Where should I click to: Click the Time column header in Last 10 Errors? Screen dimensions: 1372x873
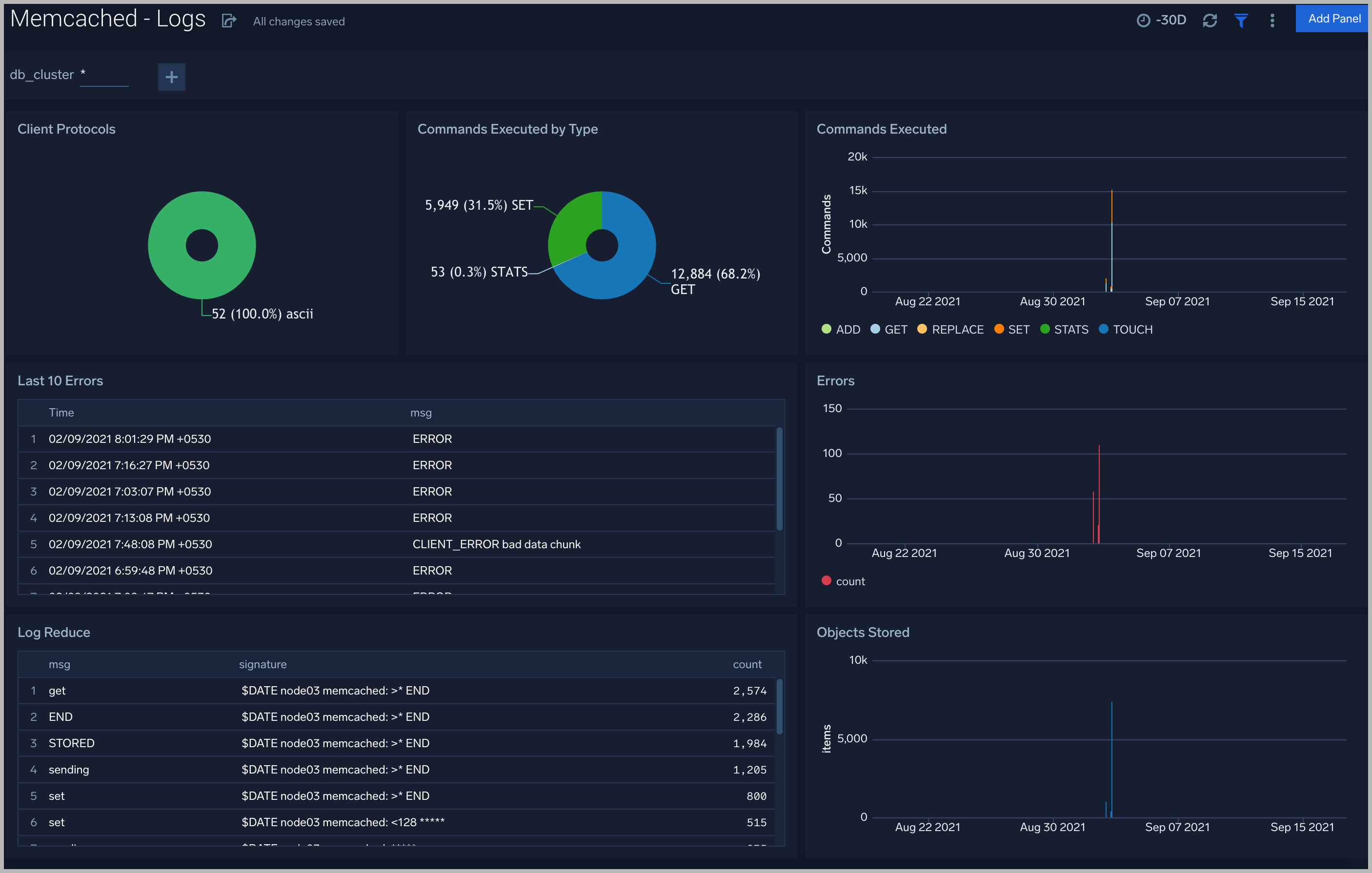[61, 412]
